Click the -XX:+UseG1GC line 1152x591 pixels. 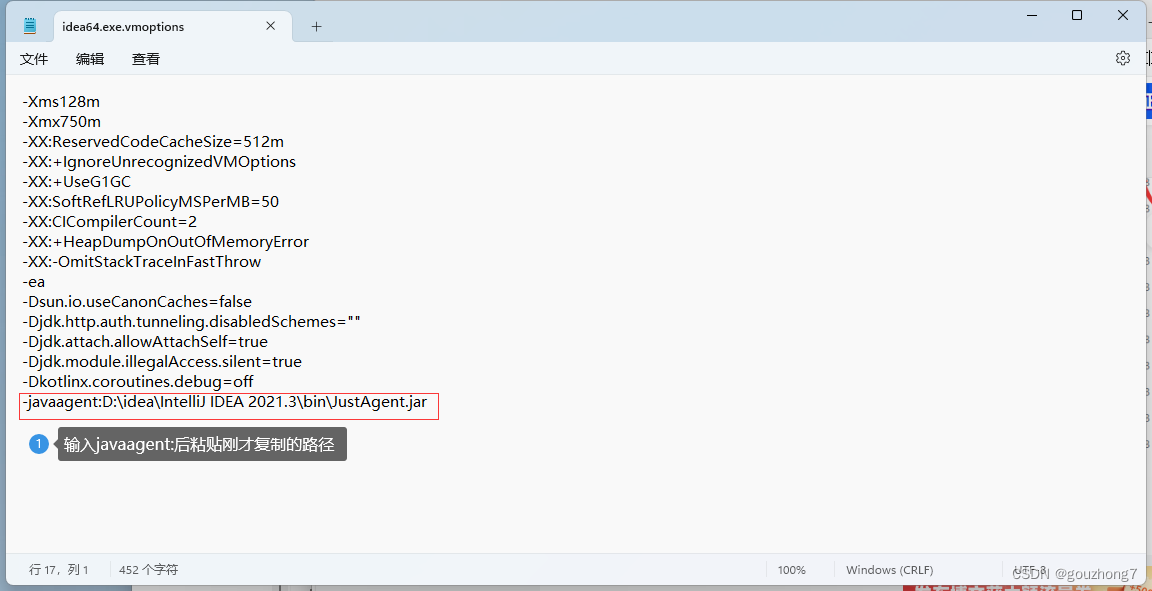pyautogui.click(x=76, y=182)
